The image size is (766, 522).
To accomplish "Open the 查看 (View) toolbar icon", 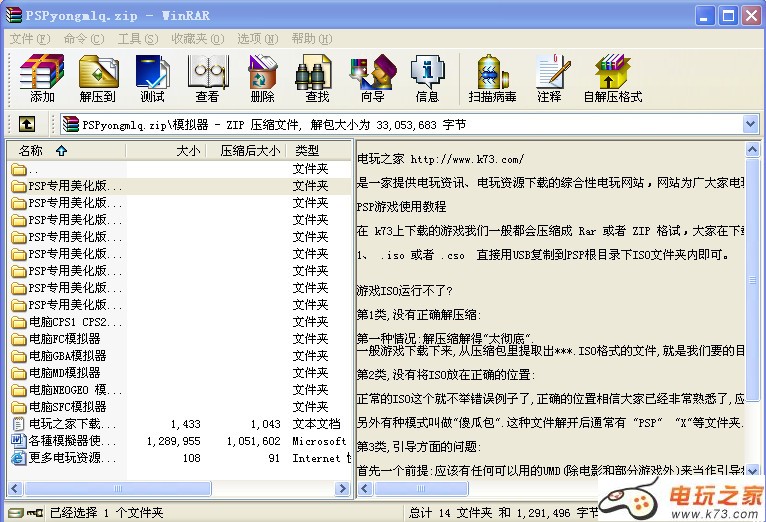I will point(207,74).
